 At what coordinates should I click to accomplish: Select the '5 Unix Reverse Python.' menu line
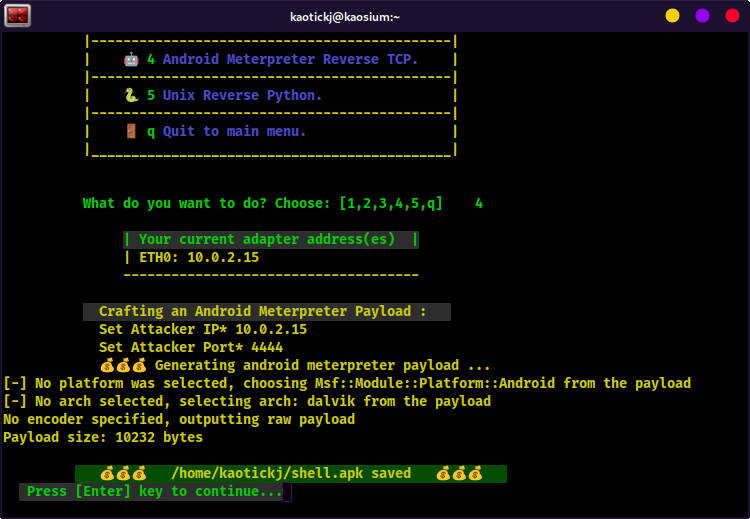pos(234,95)
